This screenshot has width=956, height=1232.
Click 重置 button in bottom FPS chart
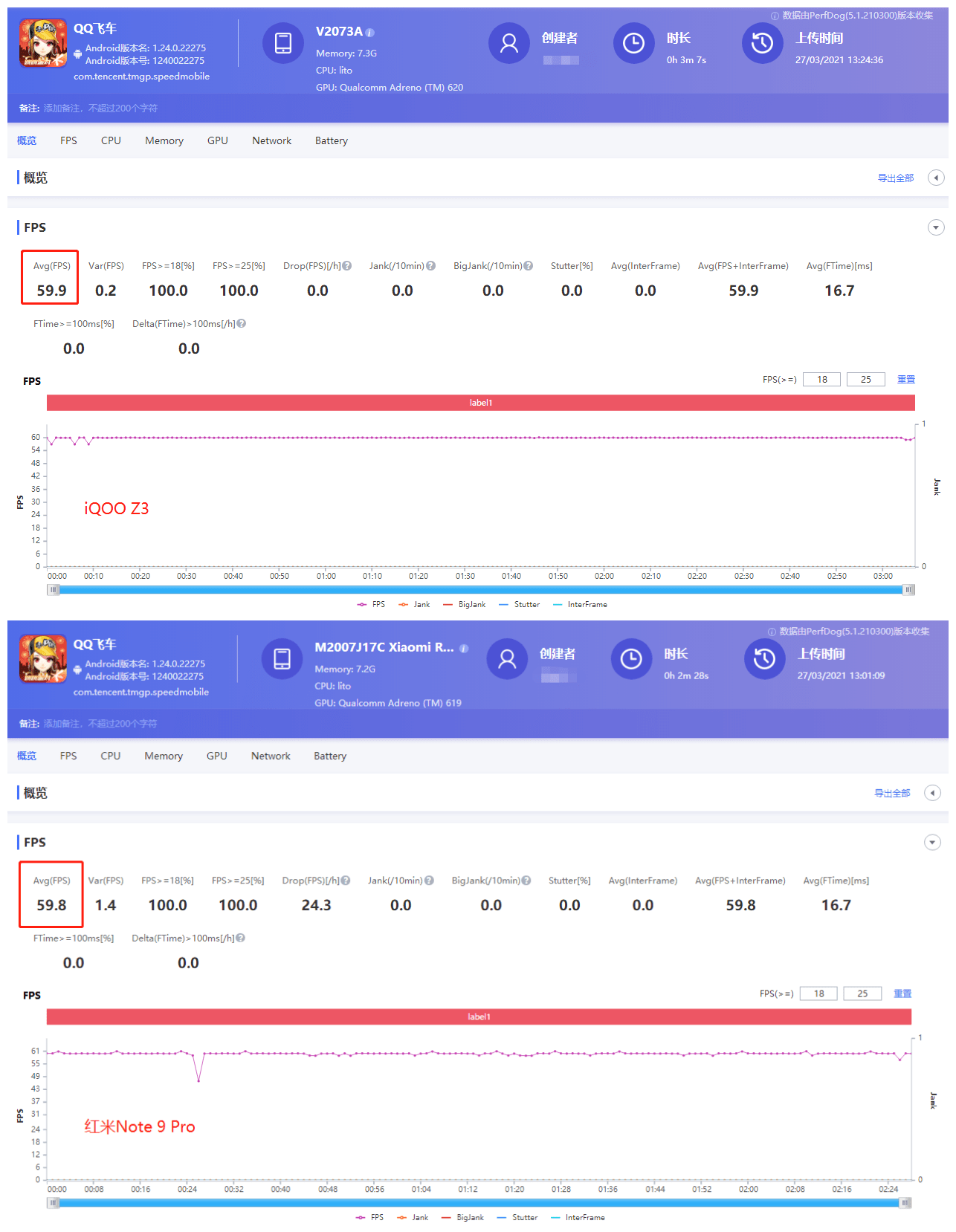pyautogui.click(x=902, y=994)
